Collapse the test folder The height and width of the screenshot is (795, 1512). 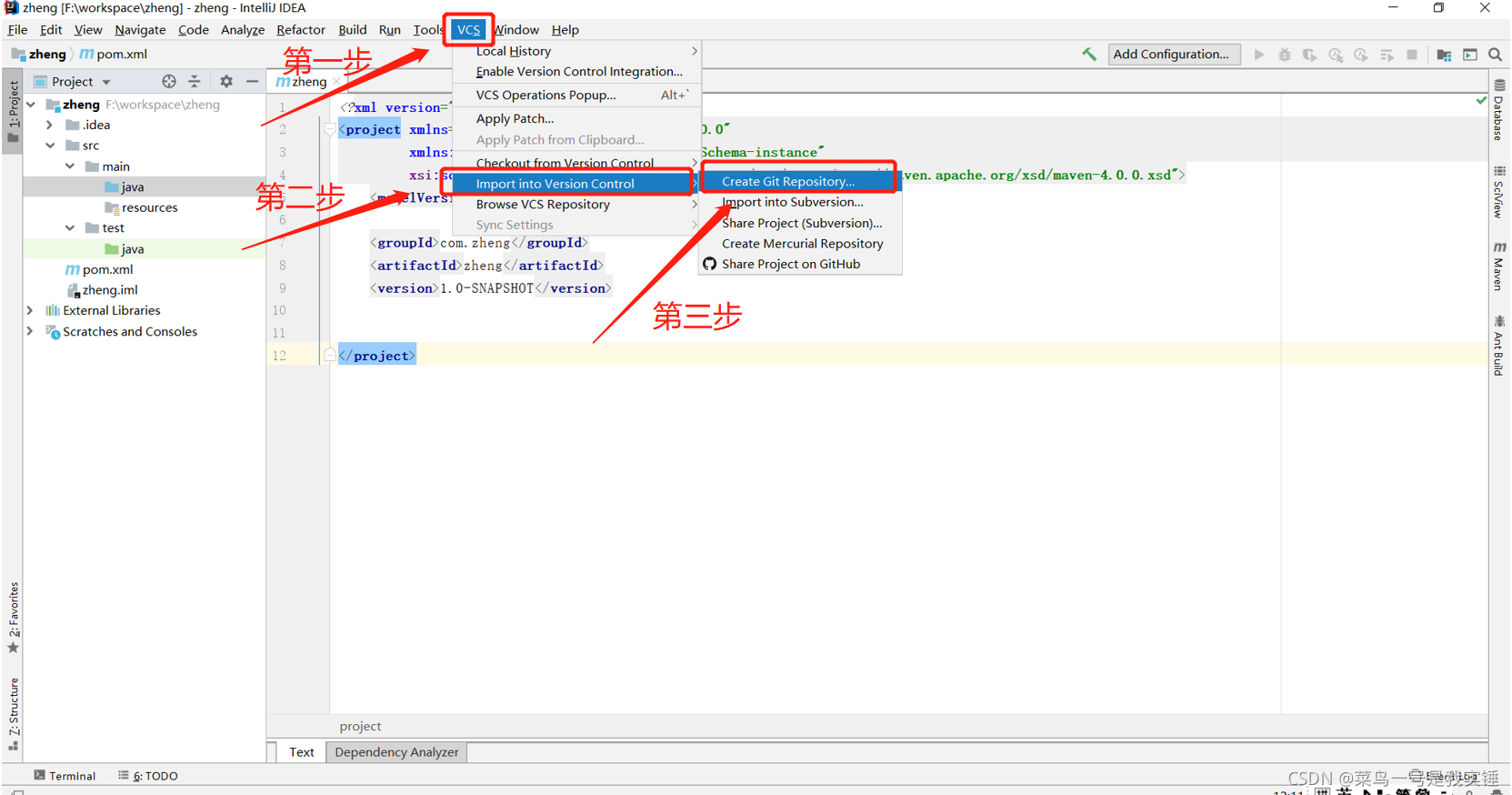click(x=70, y=227)
